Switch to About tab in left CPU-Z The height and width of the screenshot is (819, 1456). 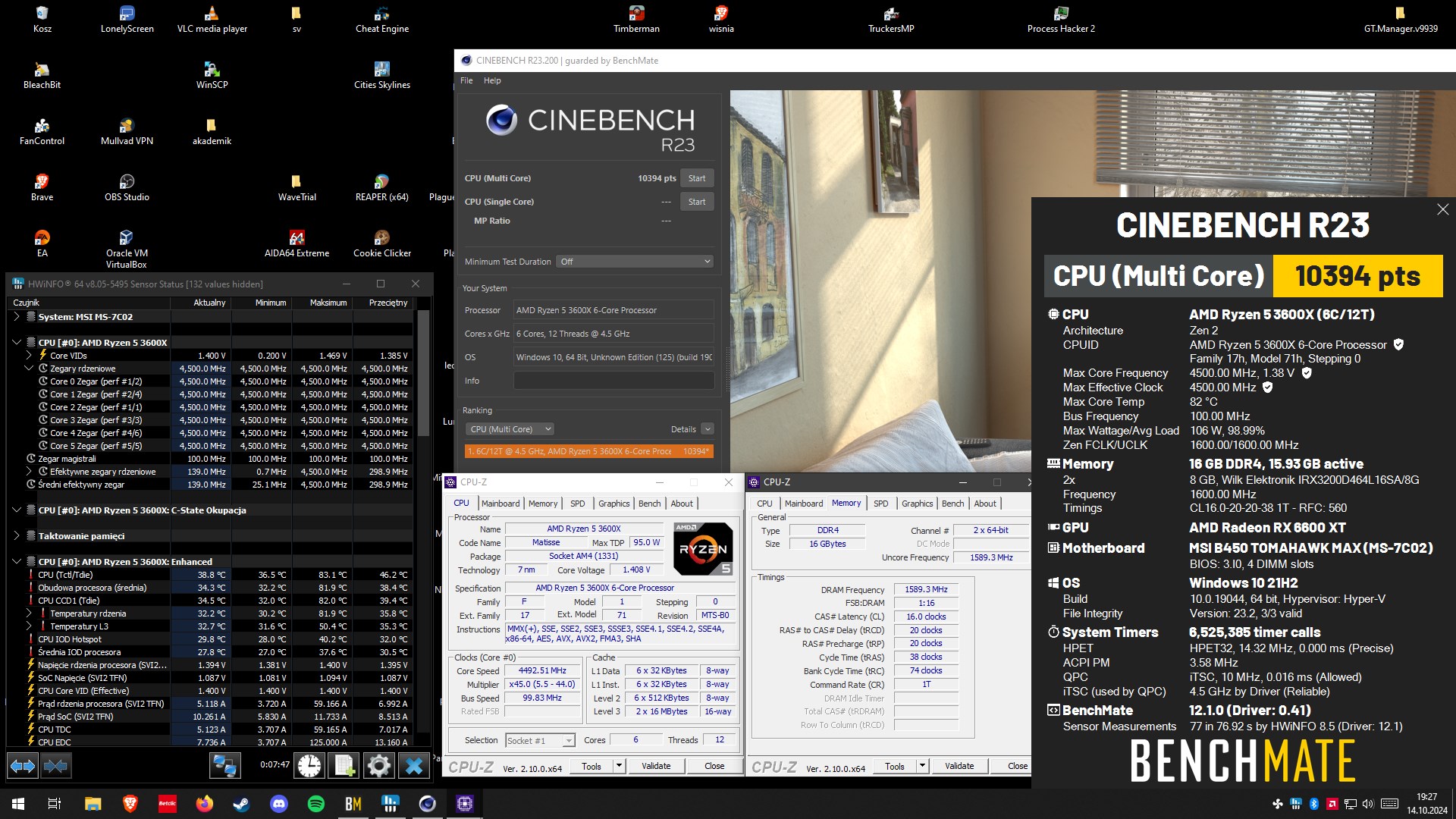tap(681, 504)
